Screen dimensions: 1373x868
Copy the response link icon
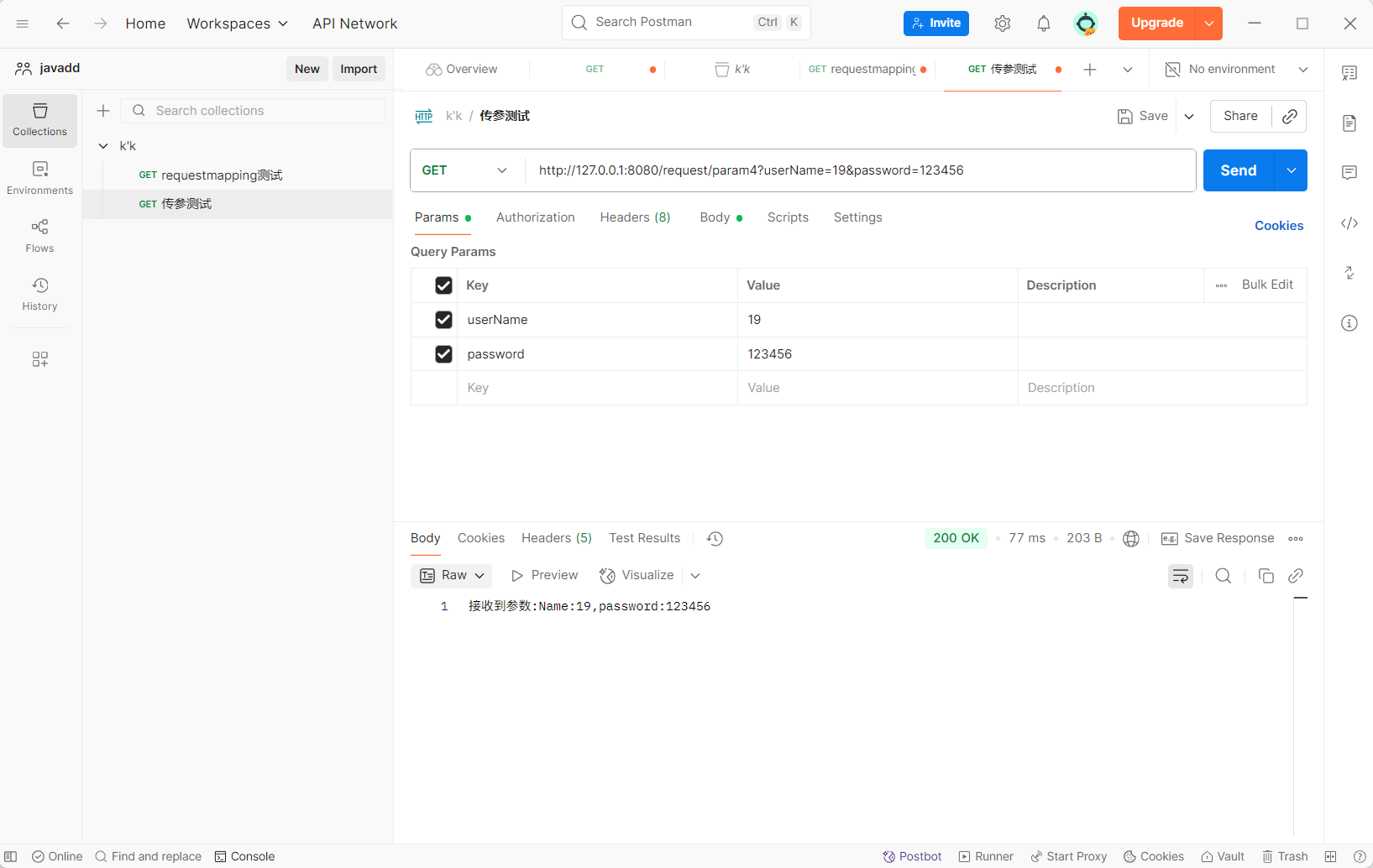[x=1296, y=576]
